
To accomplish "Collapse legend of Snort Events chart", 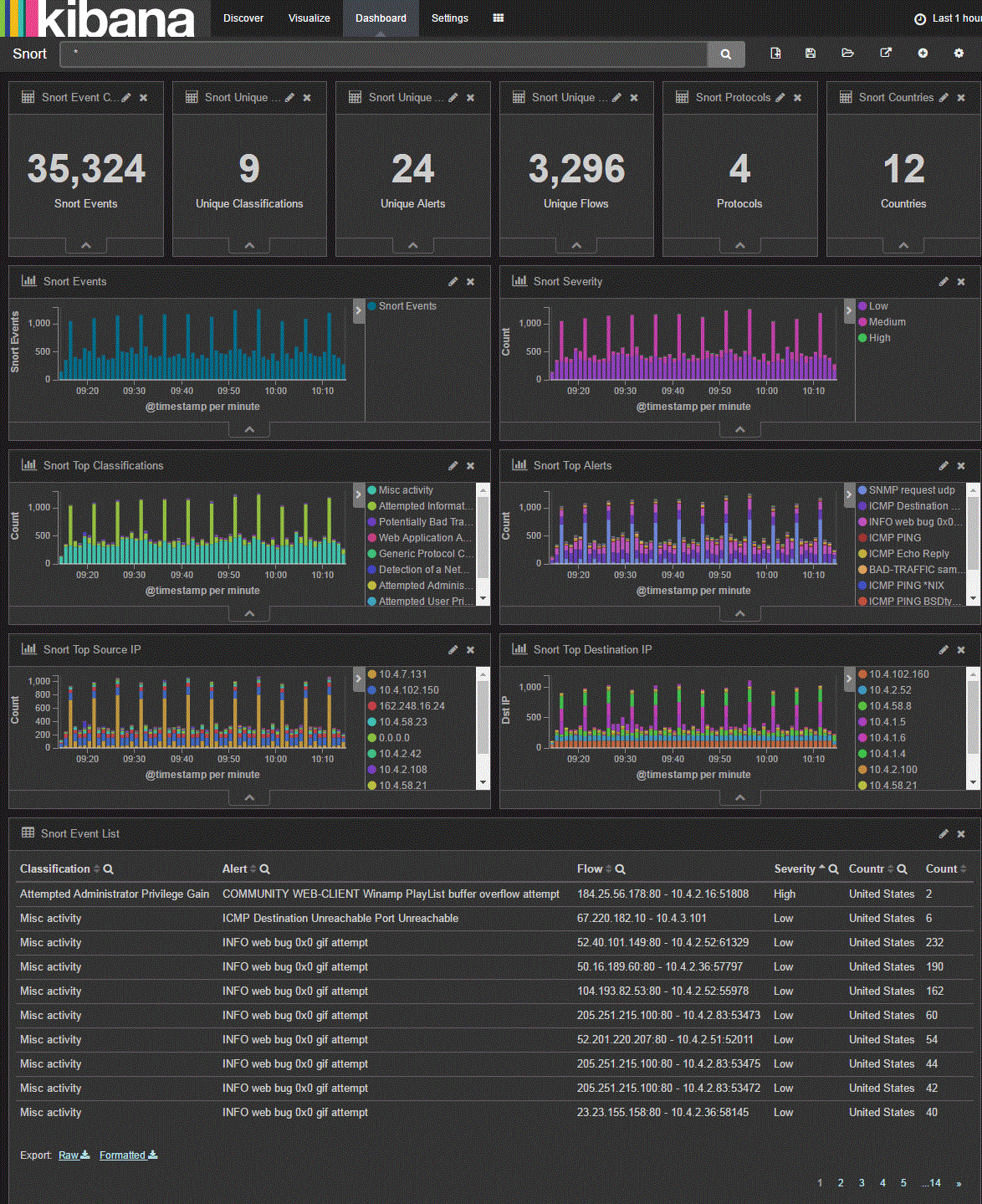I will tap(359, 310).
